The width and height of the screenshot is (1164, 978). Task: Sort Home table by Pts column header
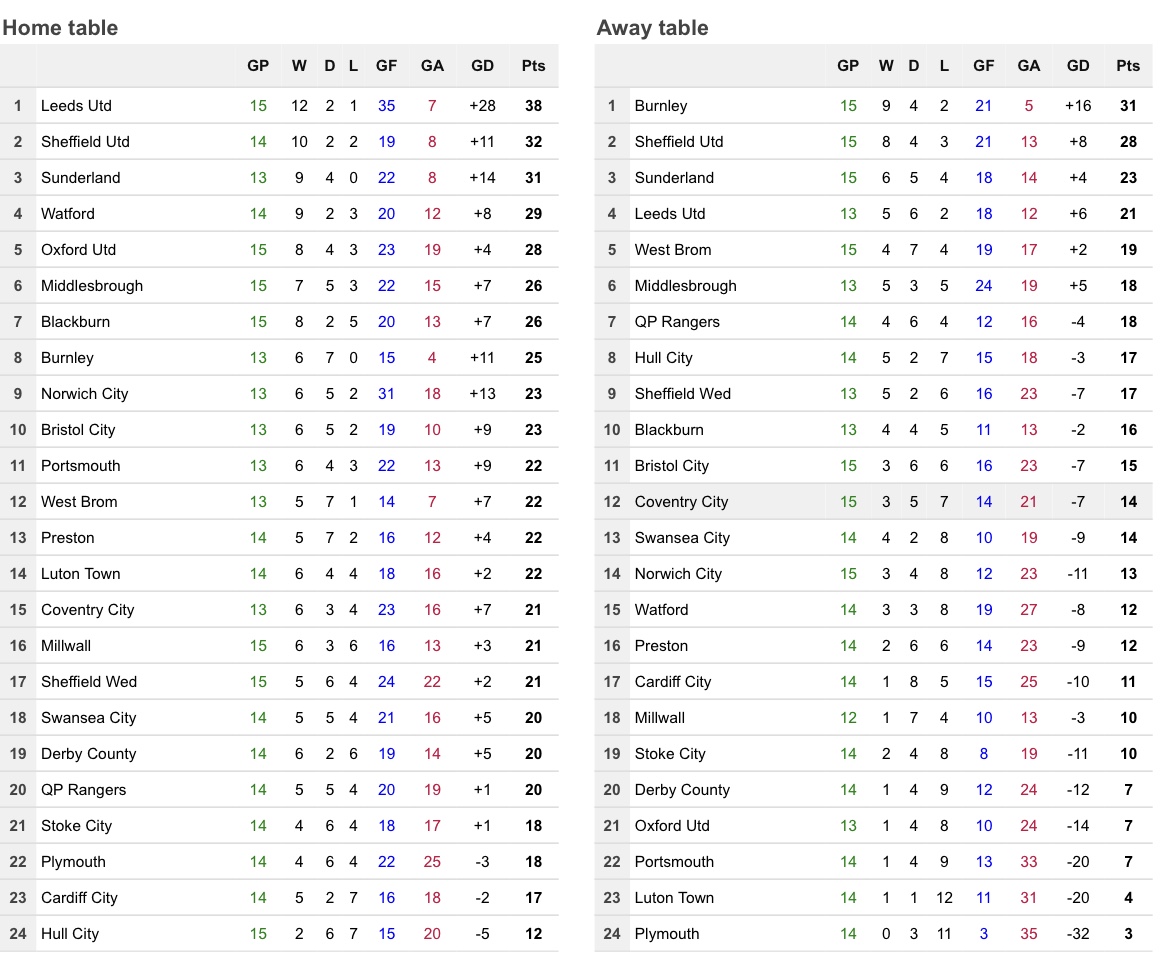(x=533, y=66)
